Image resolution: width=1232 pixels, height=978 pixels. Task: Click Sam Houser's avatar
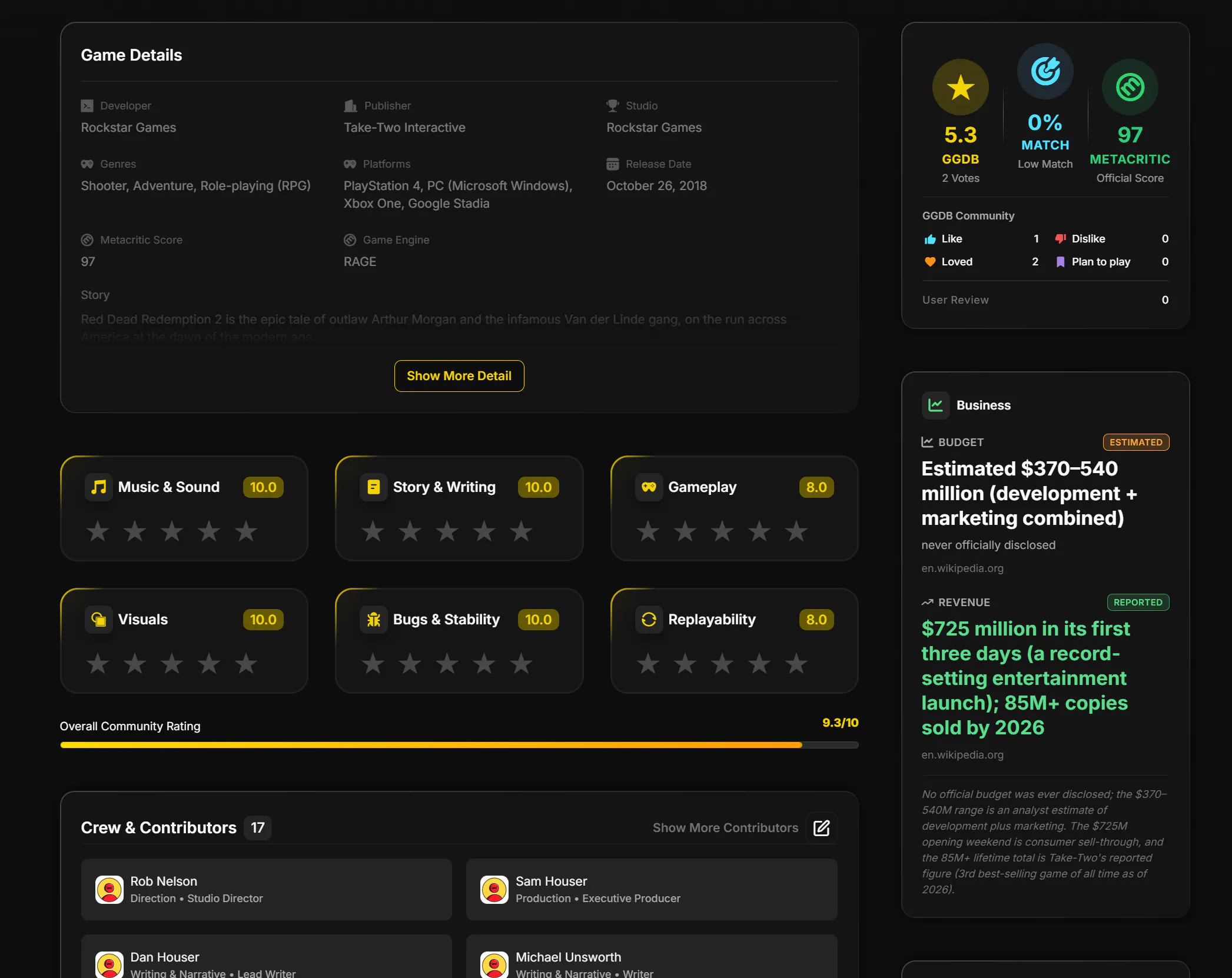tap(494, 890)
